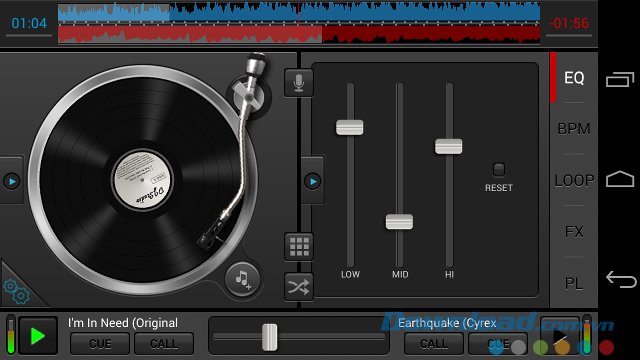640x360 pixels.
Task: Tap the Android home button
Action: [x=620, y=179]
